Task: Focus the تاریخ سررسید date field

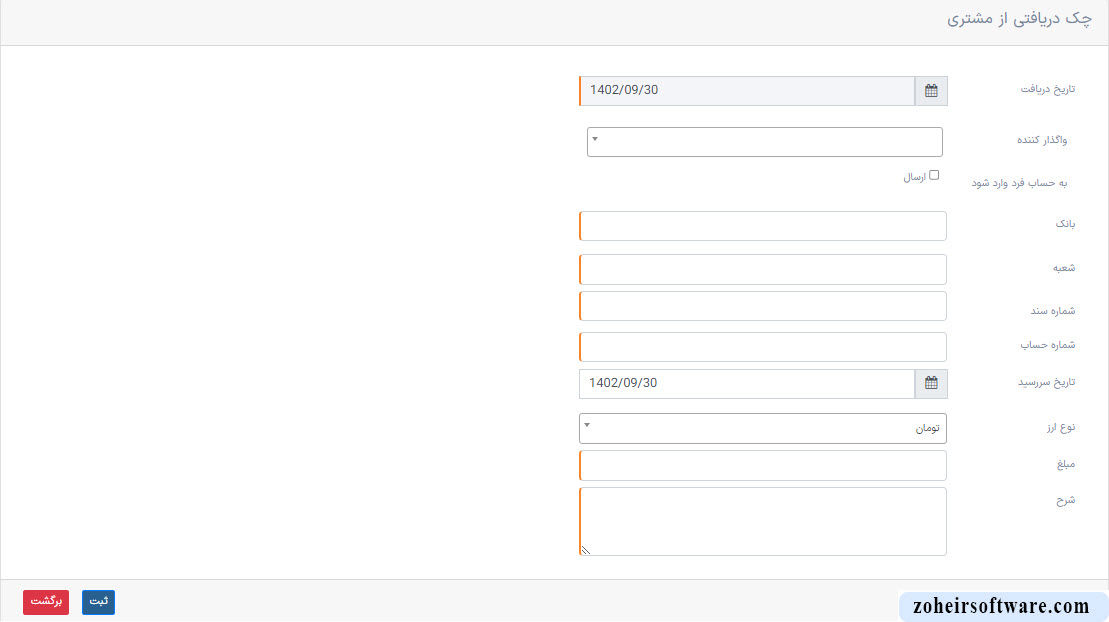Action: [747, 383]
